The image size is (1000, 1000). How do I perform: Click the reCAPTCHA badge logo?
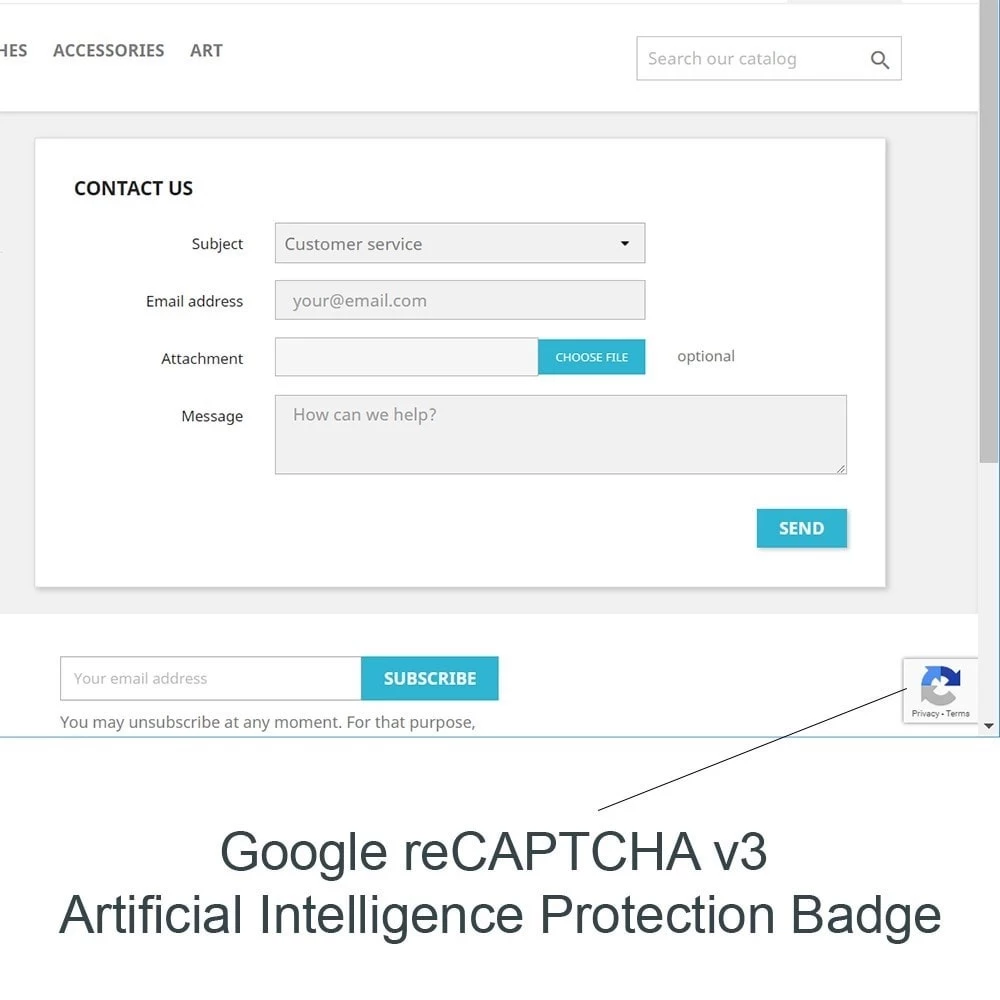tap(941, 686)
